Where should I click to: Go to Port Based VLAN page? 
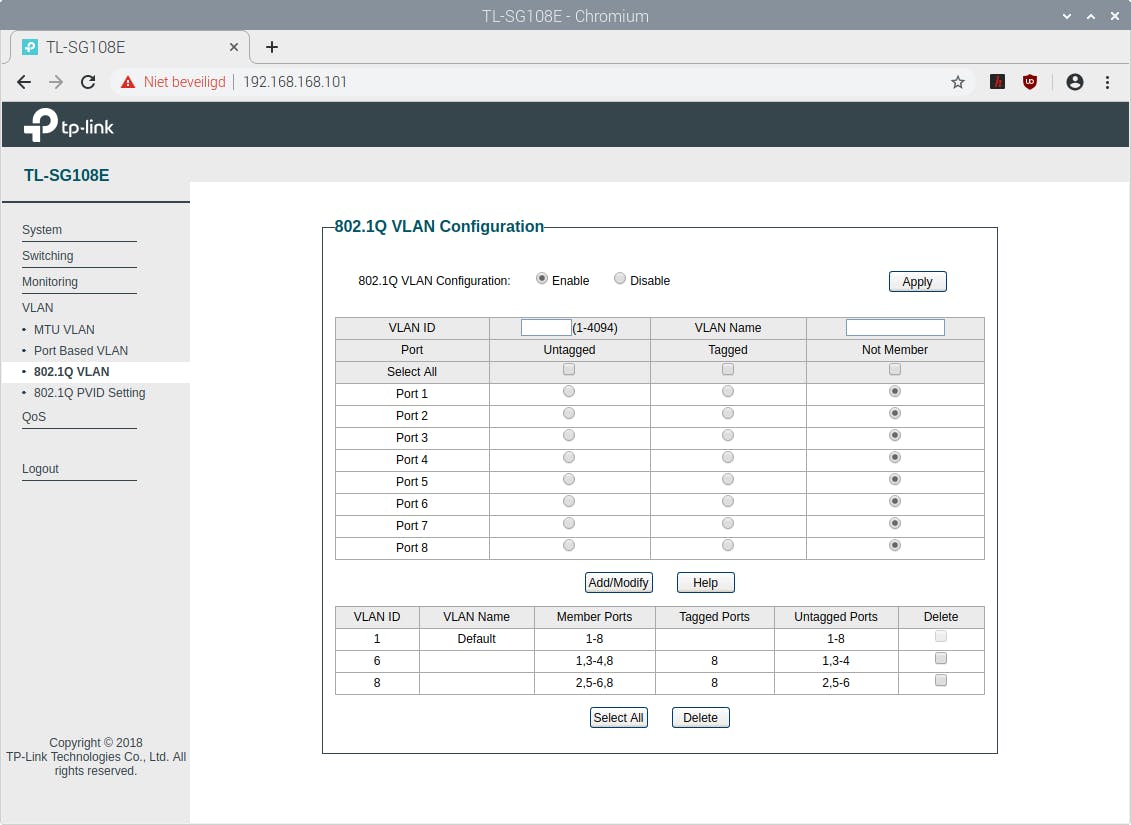tap(81, 351)
